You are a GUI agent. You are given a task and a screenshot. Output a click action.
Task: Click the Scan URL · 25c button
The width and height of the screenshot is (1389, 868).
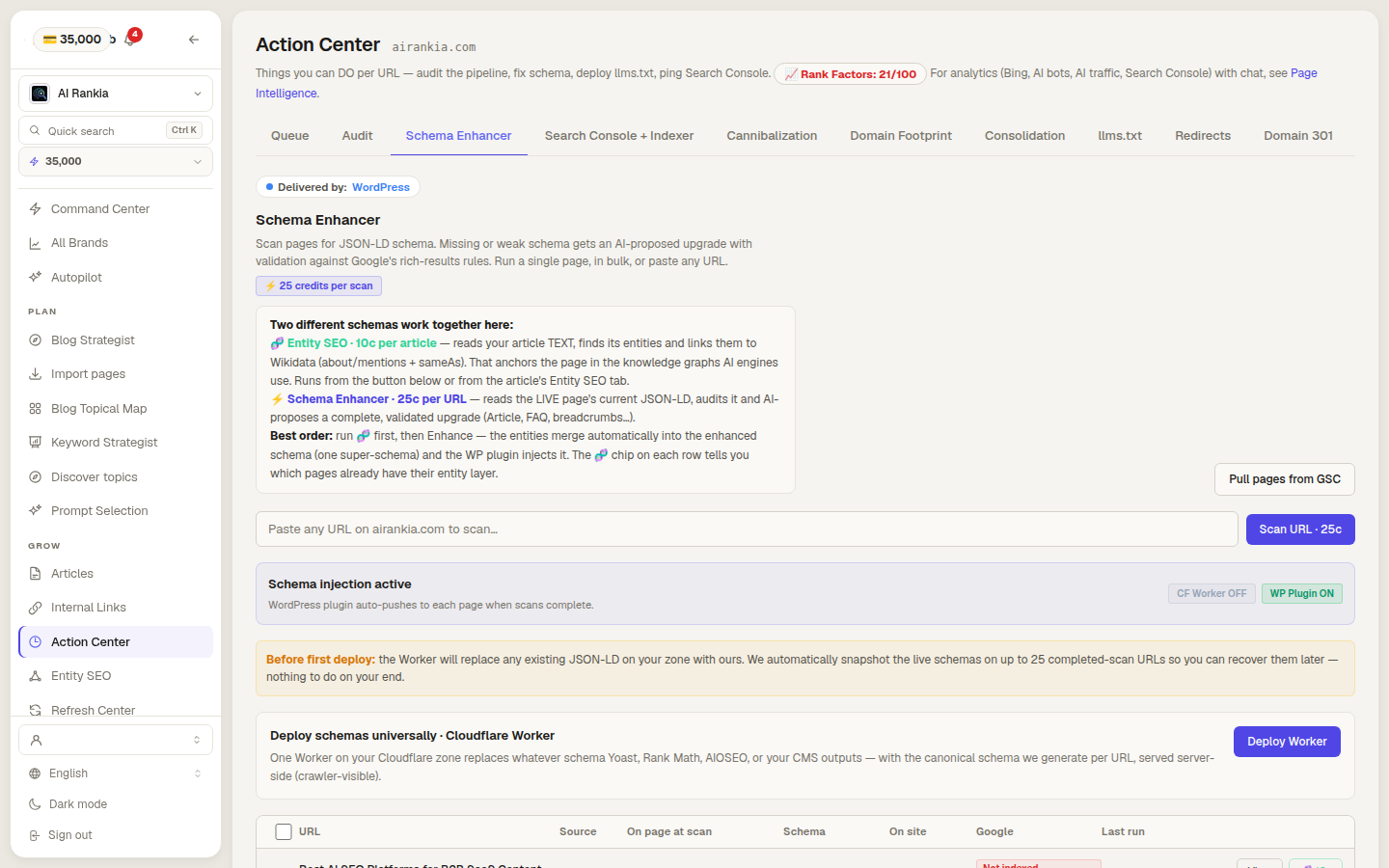click(x=1300, y=529)
